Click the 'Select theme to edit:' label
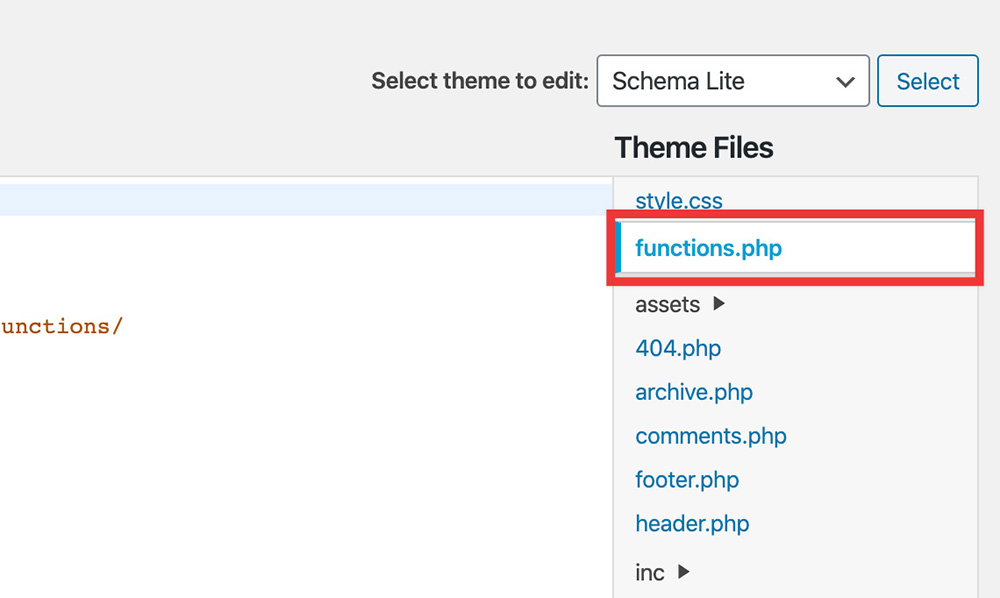Image resolution: width=1000 pixels, height=598 pixels. pyautogui.click(x=480, y=81)
